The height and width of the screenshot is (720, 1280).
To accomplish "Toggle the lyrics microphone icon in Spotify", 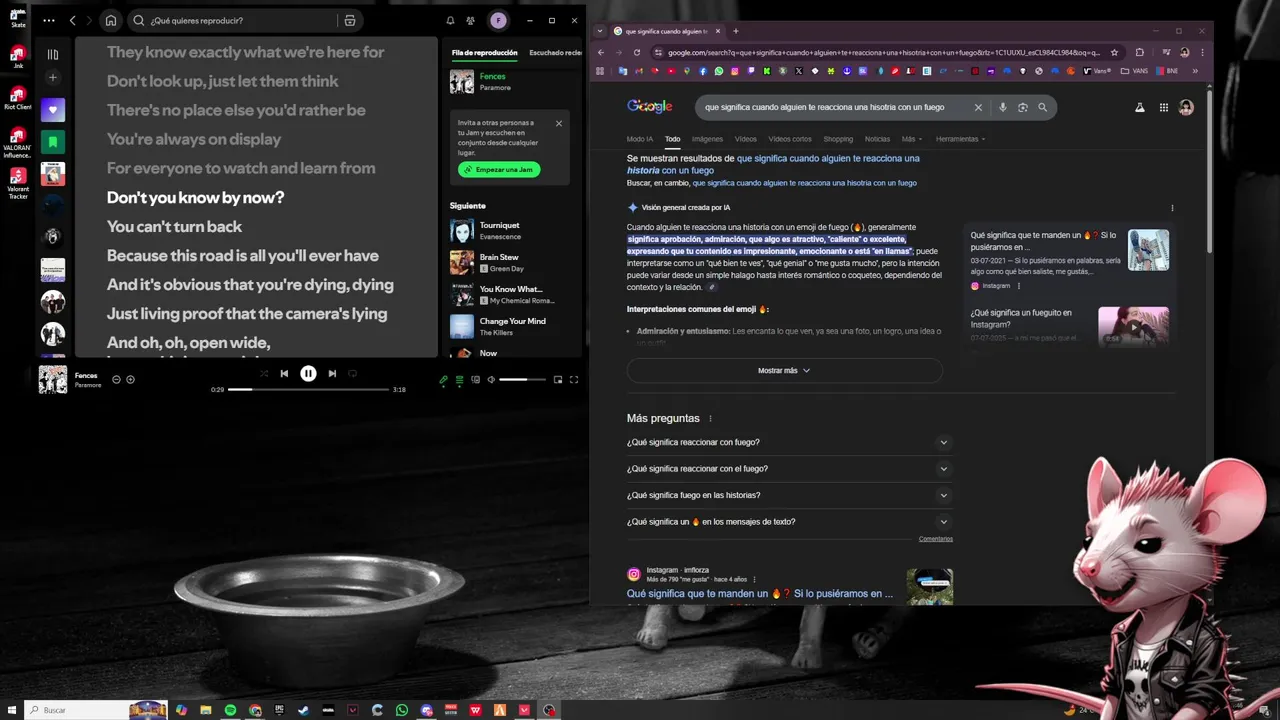I will 444,380.
